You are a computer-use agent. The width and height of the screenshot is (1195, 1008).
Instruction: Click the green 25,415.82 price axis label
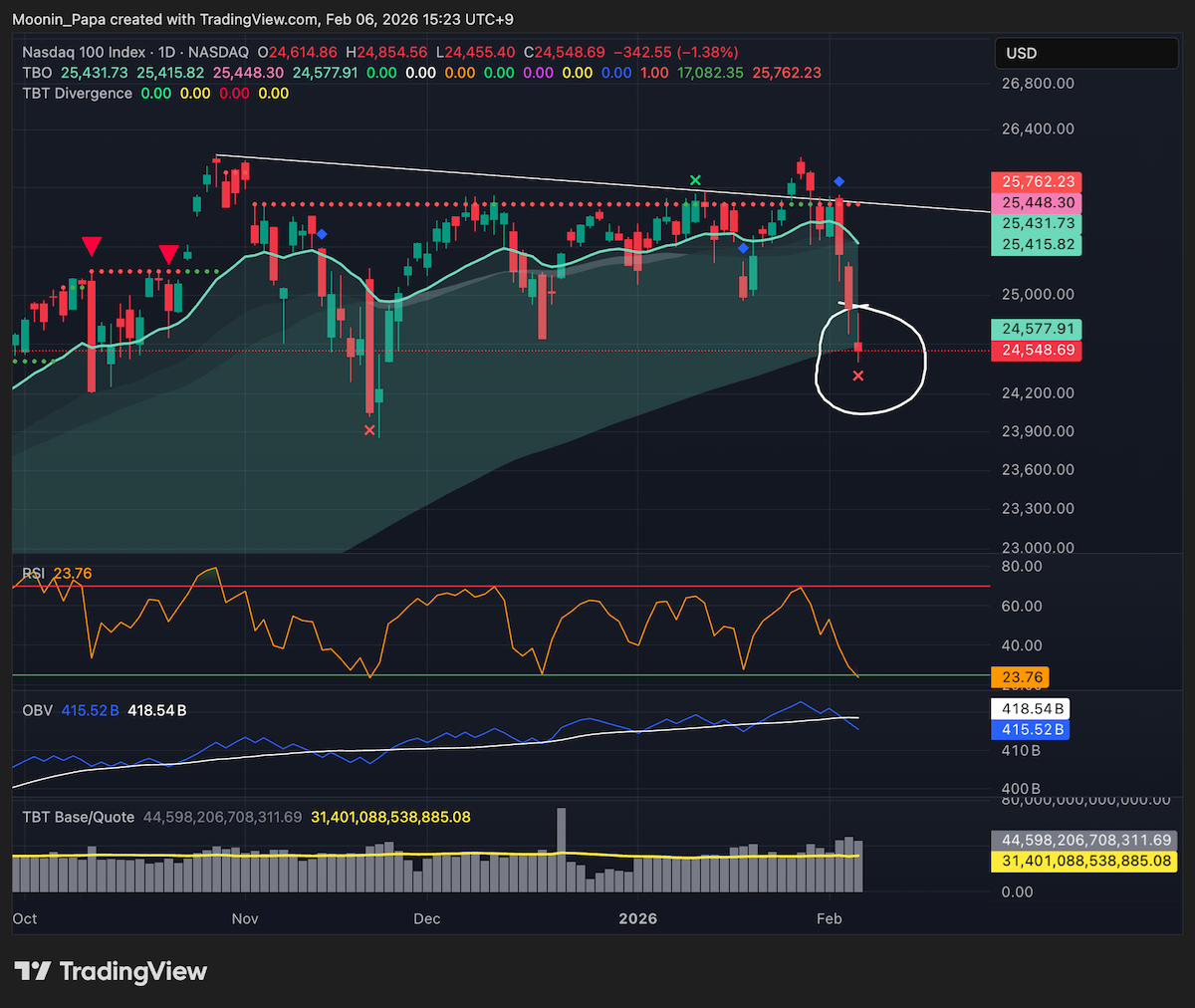pyautogui.click(x=1038, y=245)
